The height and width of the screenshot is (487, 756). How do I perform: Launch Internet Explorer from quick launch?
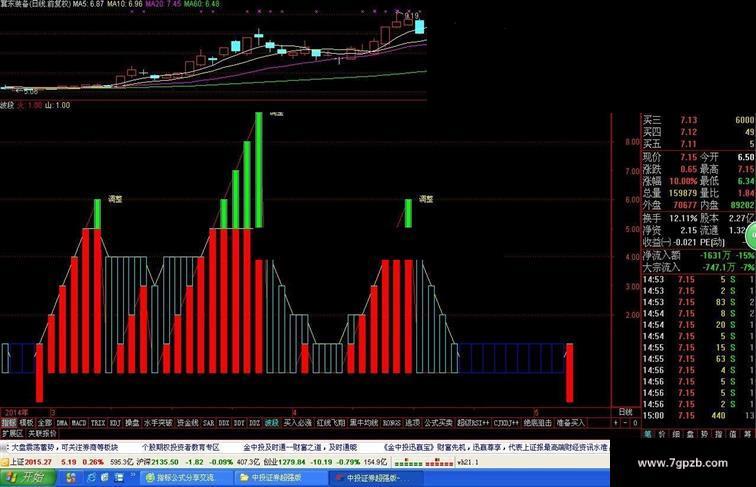[91, 478]
